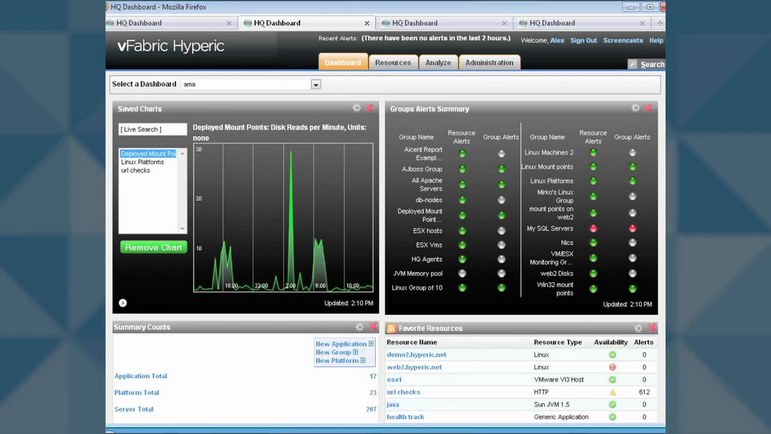Open the Administration tab
771x434 pixels.
[489, 62]
